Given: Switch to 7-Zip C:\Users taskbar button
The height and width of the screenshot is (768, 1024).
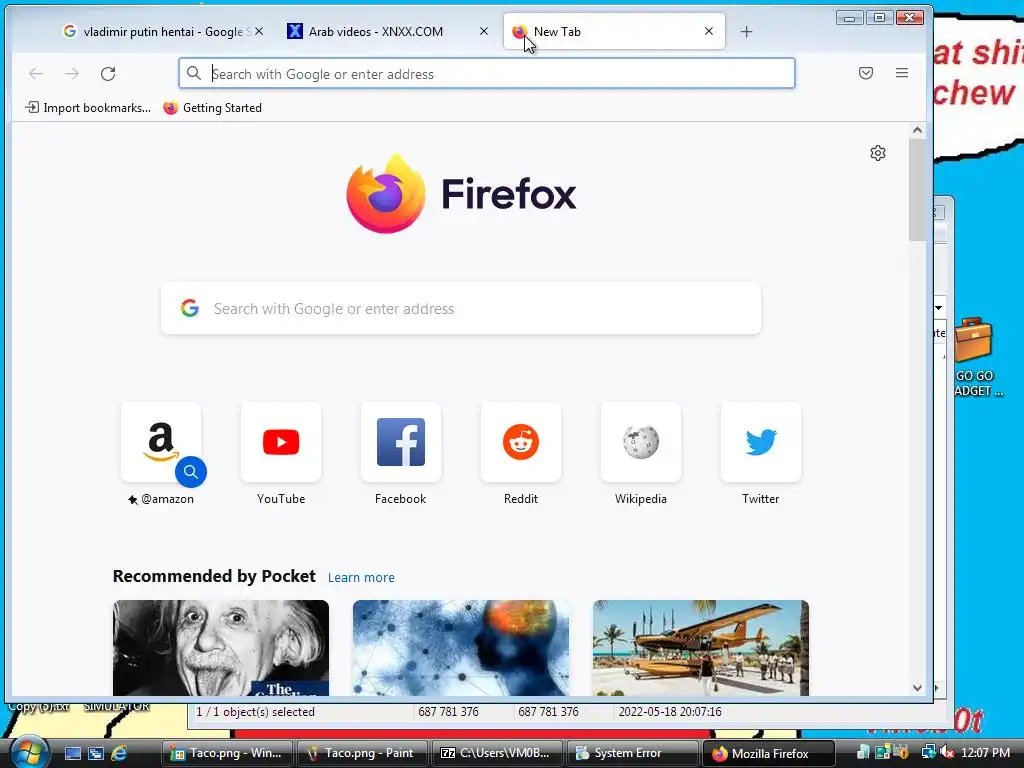Looking at the screenshot, I should [498, 753].
